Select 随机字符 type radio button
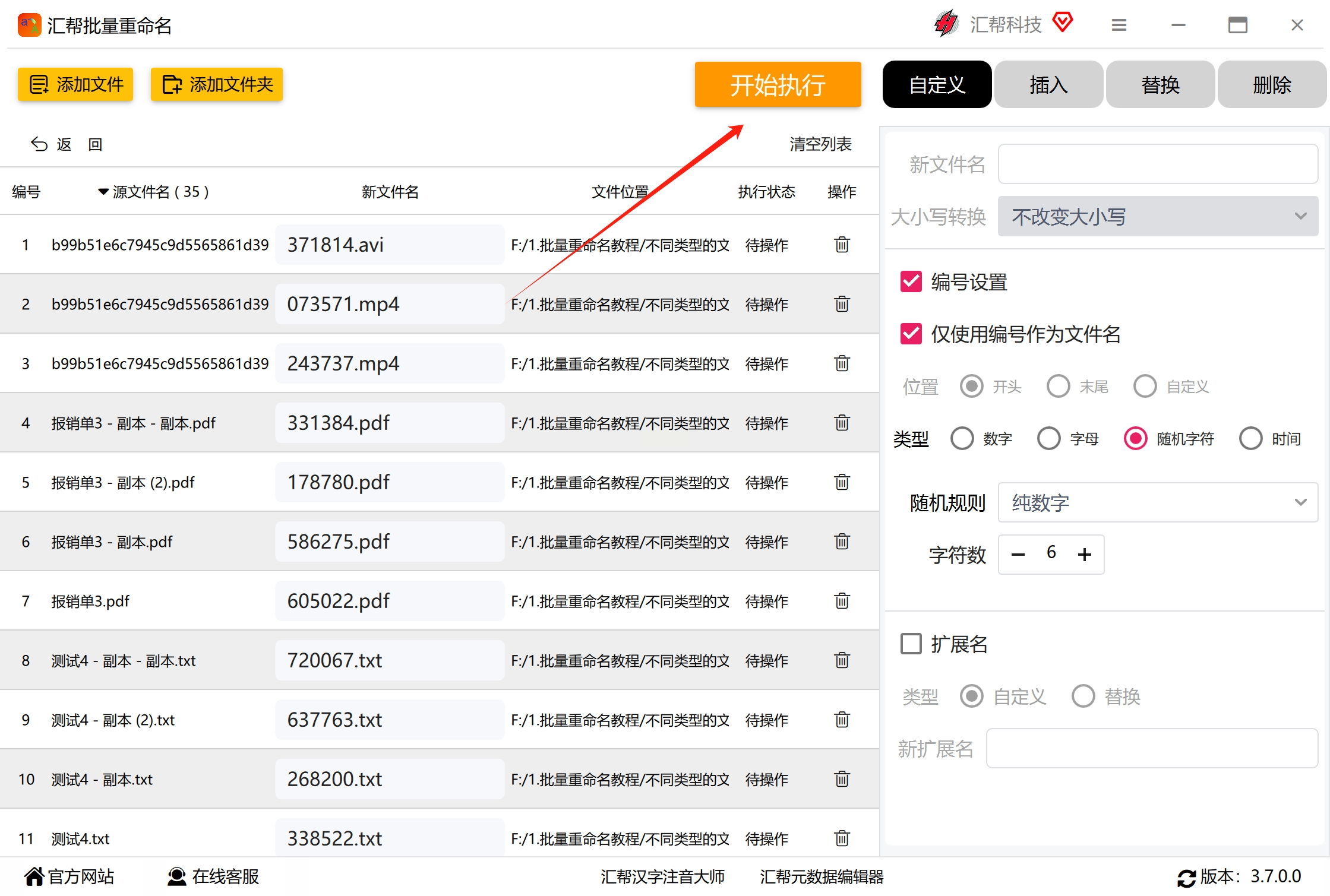This screenshot has width=1330, height=896. pyautogui.click(x=1136, y=439)
